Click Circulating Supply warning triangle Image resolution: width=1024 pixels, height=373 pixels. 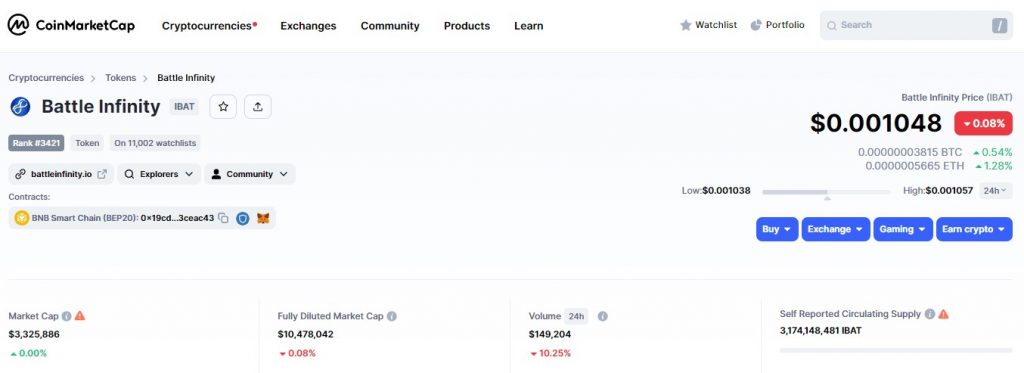tap(943, 314)
